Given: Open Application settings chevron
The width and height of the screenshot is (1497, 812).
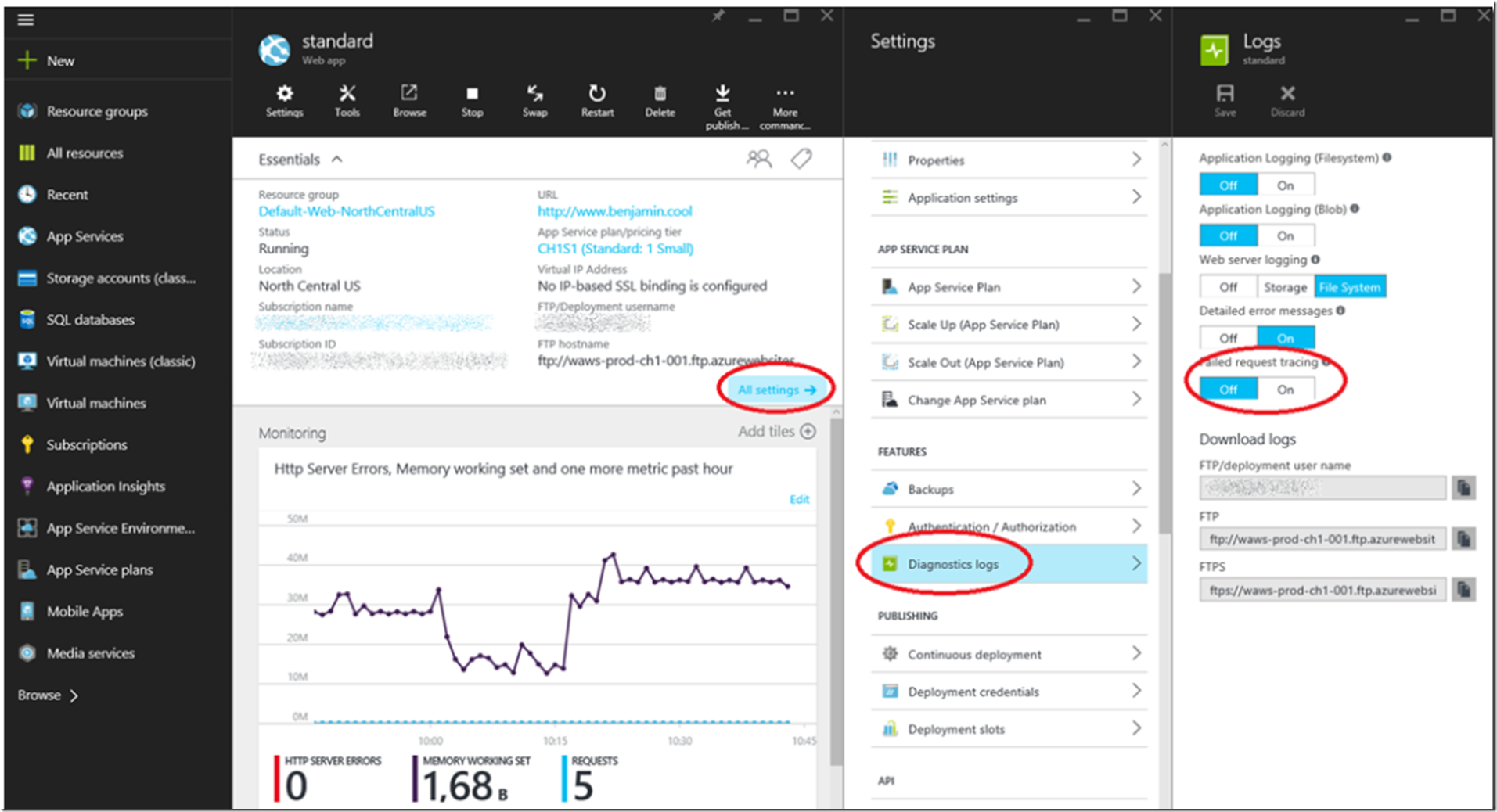Looking at the screenshot, I should (x=1136, y=196).
